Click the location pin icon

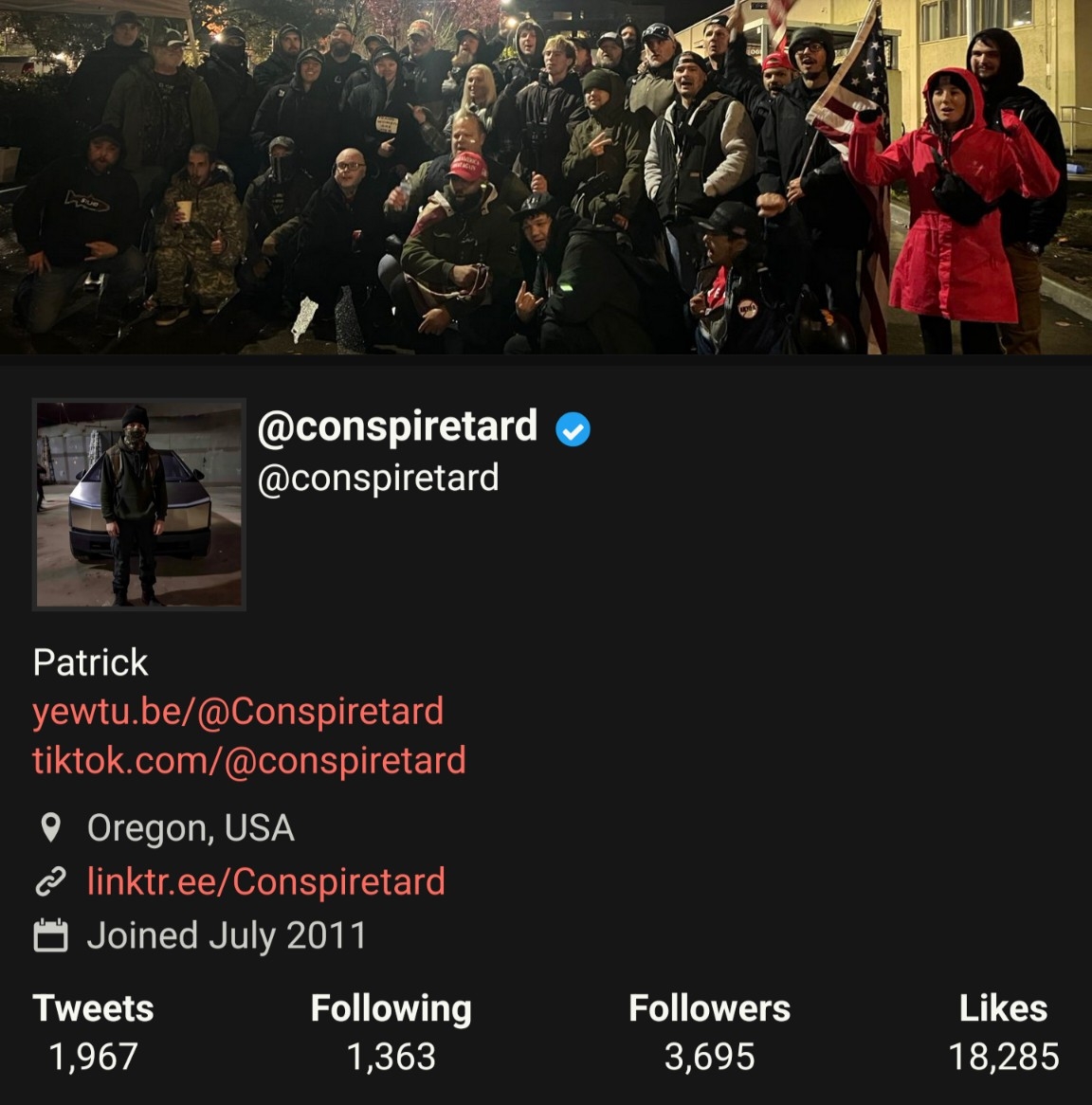click(50, 827)
